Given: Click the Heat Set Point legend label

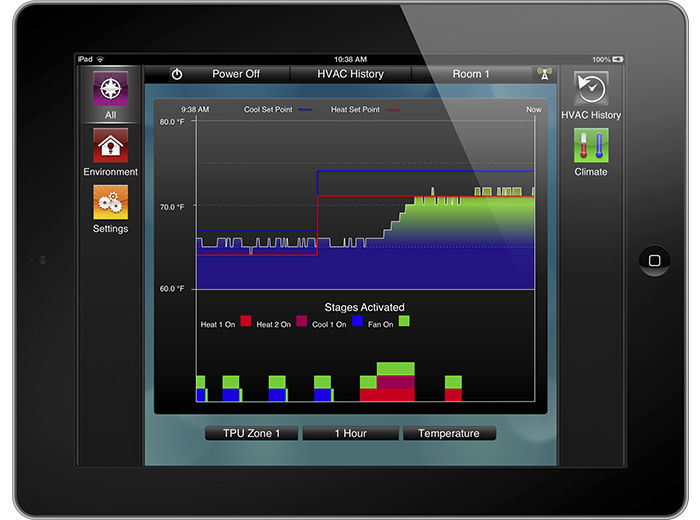Looking at the screenshot, I should pyautogui.click(x=355, y=109).
